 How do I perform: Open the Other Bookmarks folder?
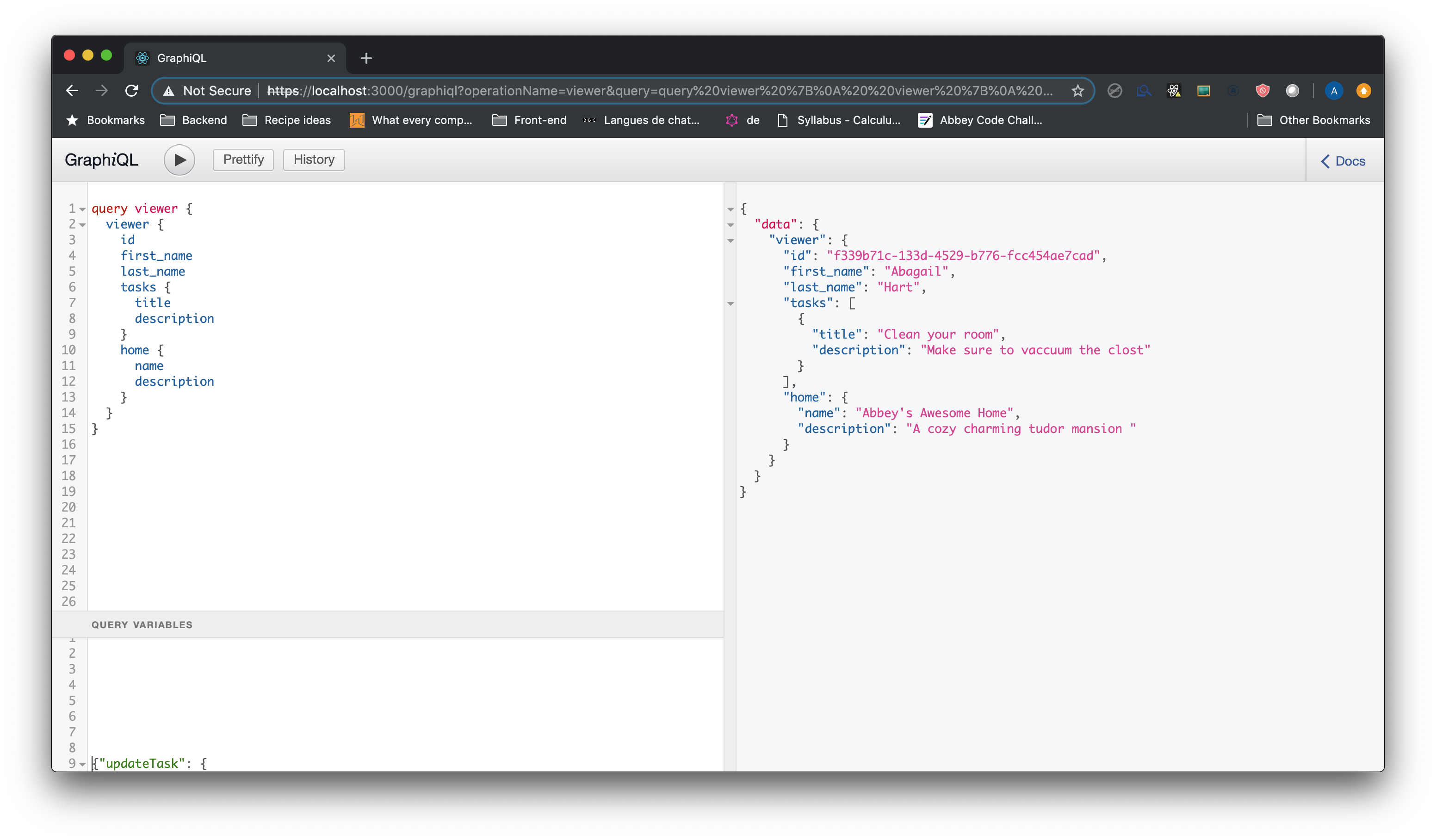click(x=1313, y=120)
